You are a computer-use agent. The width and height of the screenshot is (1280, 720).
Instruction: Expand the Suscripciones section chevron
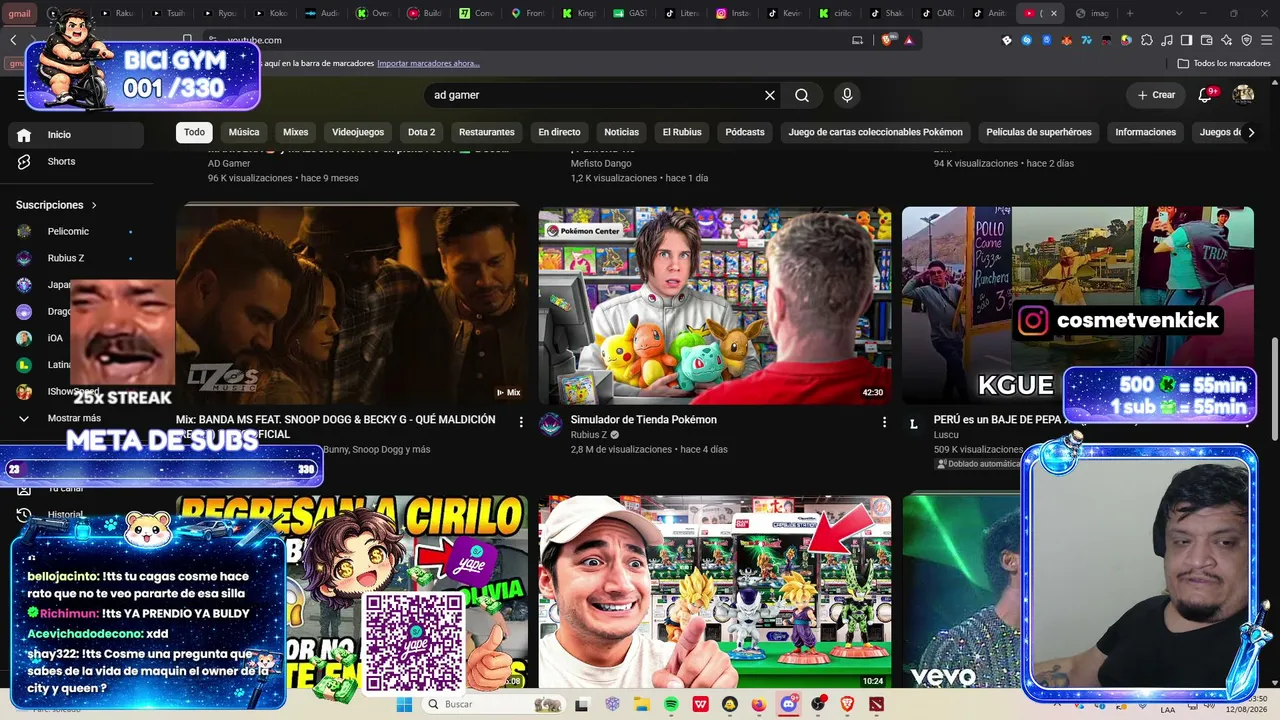coord(94,205)
